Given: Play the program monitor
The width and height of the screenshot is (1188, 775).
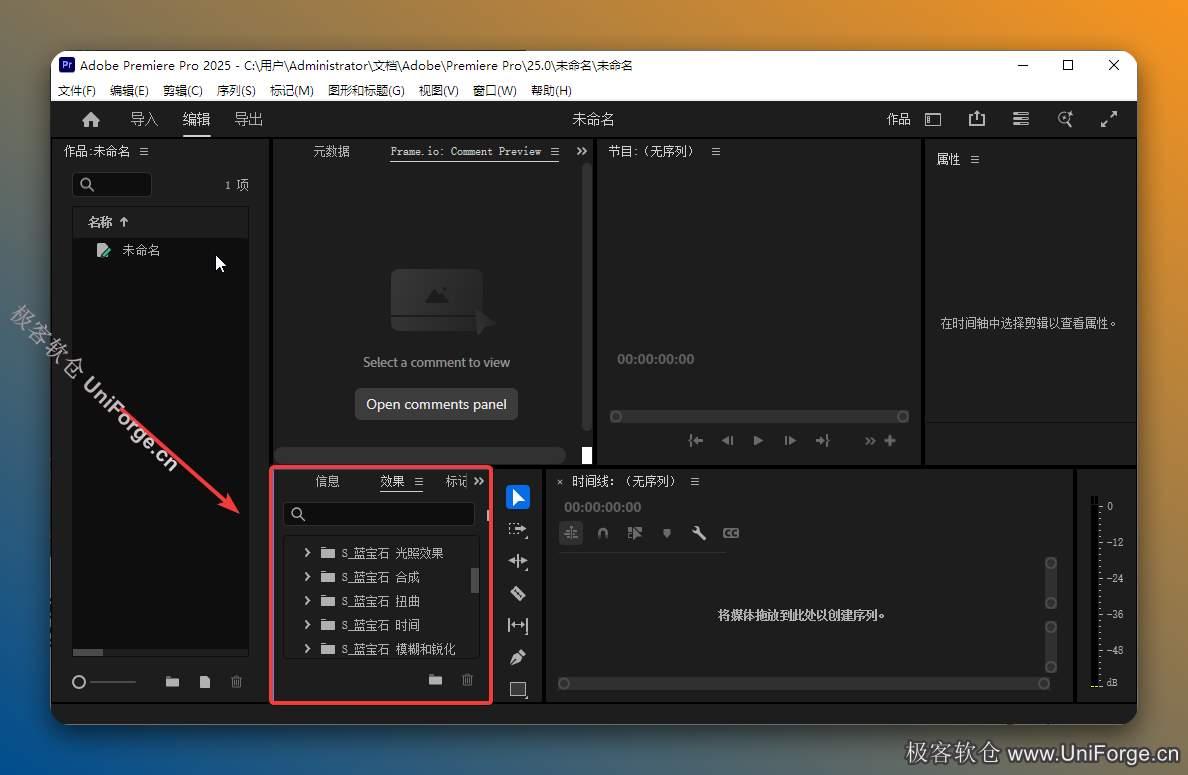Looking at the screenshot, I should (x=758, y=440).
